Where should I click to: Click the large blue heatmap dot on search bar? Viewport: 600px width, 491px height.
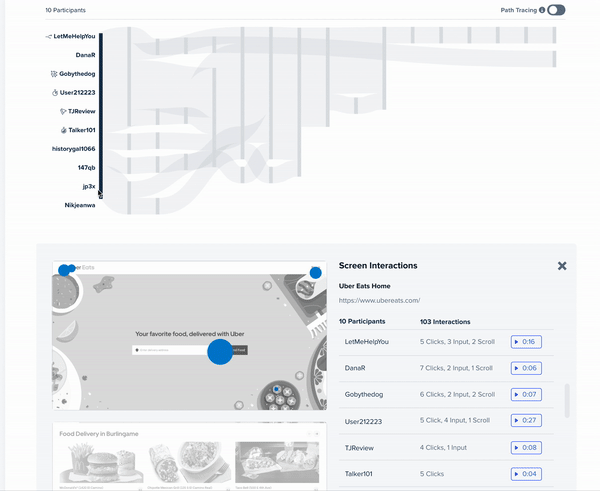pos(220,352)
